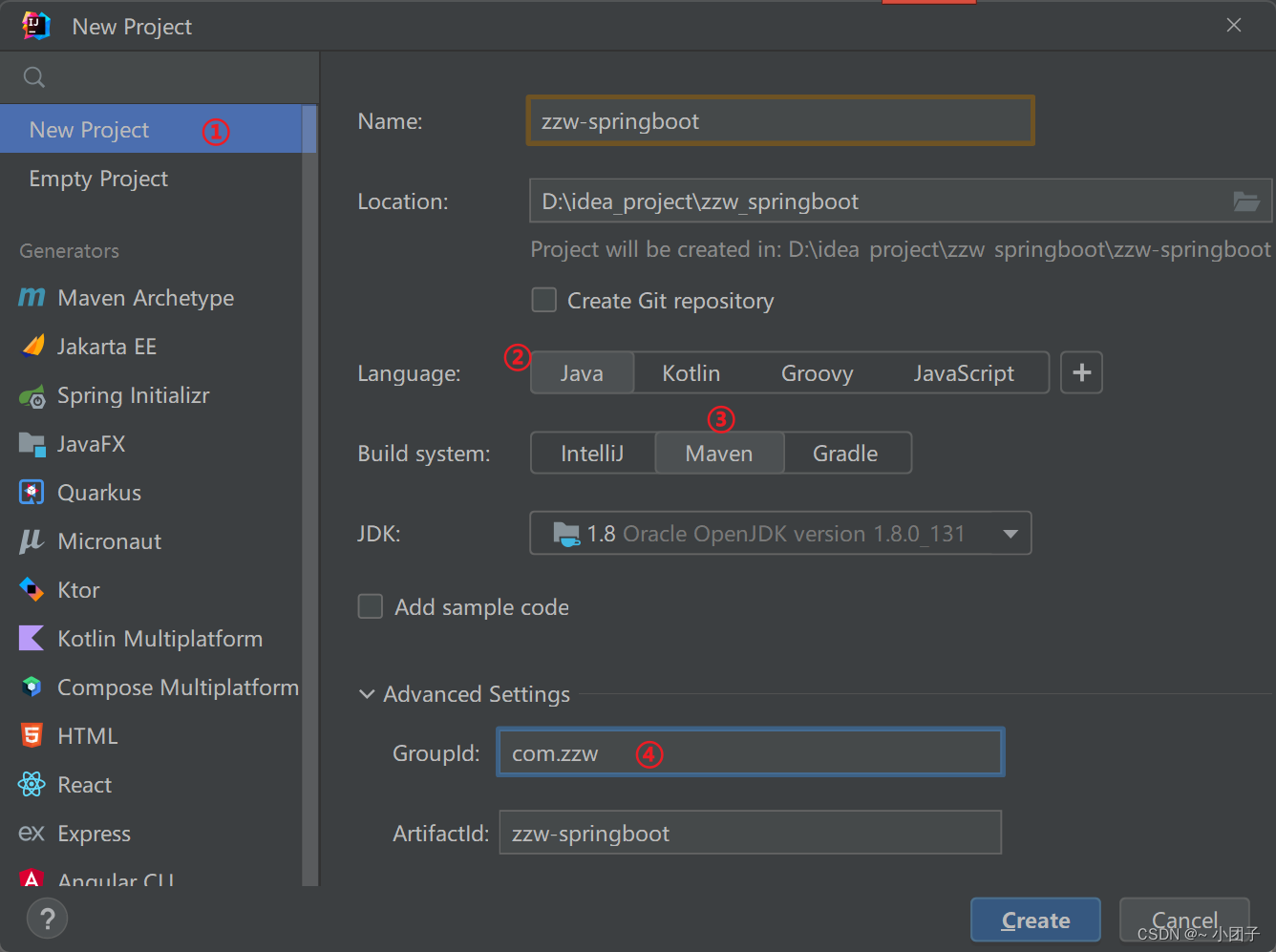The width and height of the screenshot is (1276, 952).
Task: Click the sidebar vertical scrollbar
Action: point(309,497)
